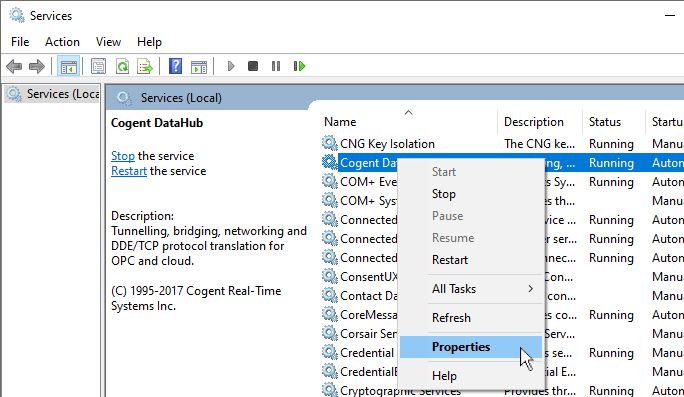Click 'The CNG ke...' description cell
This screenshot has width=684, height=397.
point(540,144)
